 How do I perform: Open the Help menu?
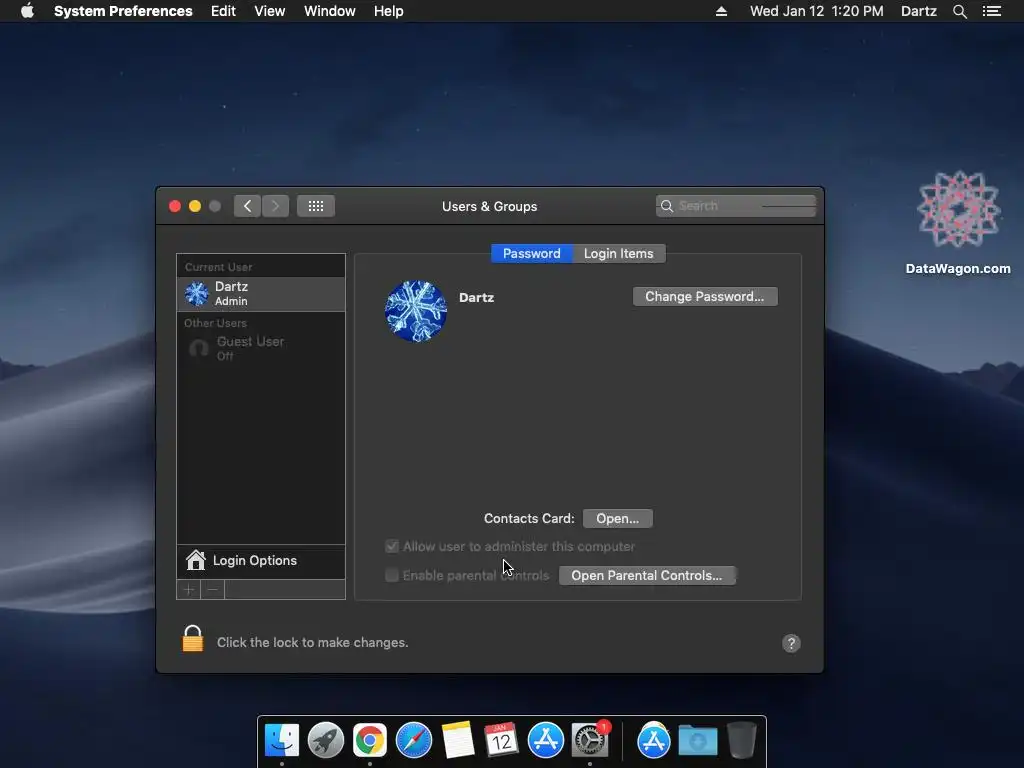coord(389,11)
